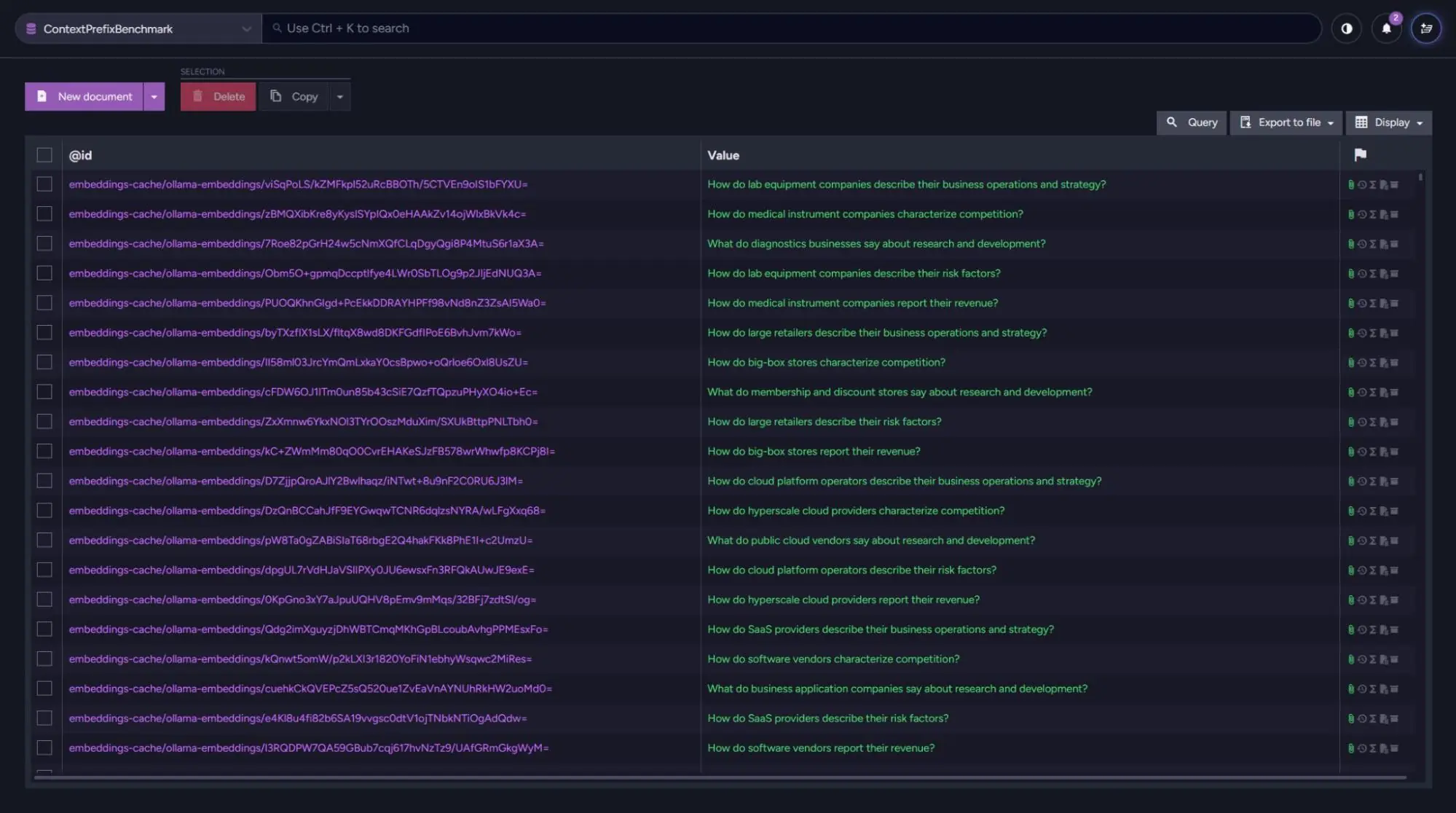Click sigma icon in large retailers business operations row
This screenshot has height=813, width=1456.
pyautogui.click(x=1373, y=333)
